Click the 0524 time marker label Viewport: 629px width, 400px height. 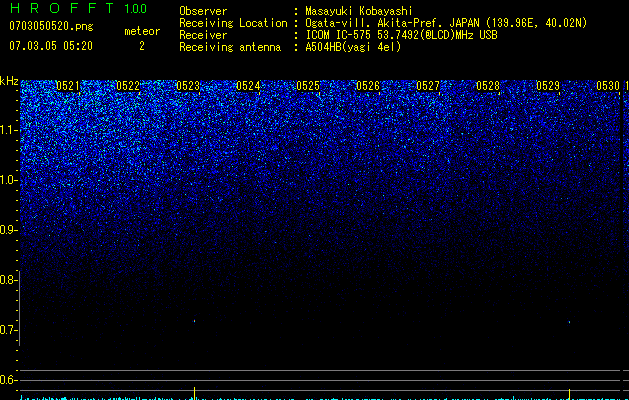pos(248,86)
